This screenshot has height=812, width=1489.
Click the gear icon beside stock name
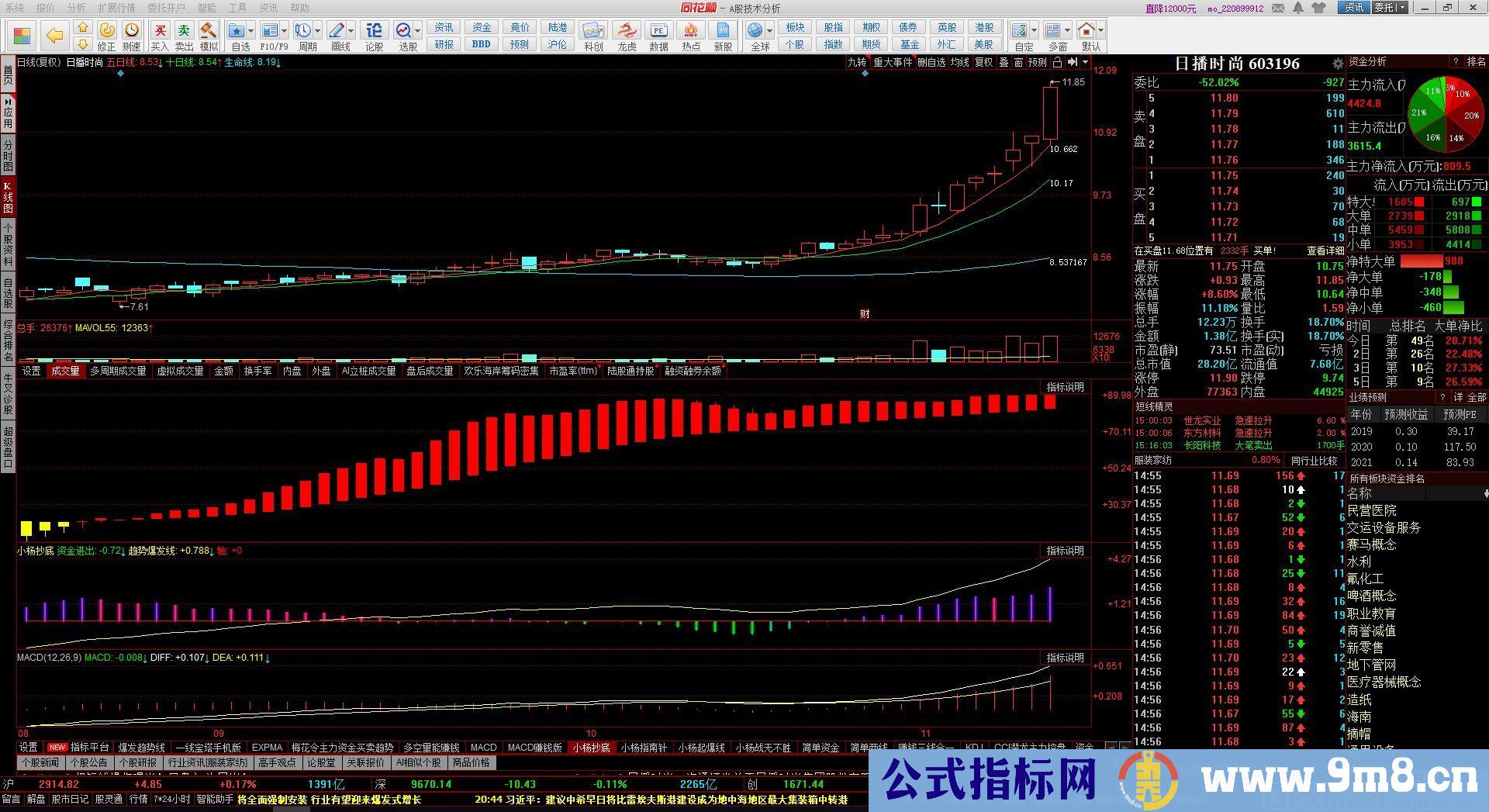pos(1337,64)
